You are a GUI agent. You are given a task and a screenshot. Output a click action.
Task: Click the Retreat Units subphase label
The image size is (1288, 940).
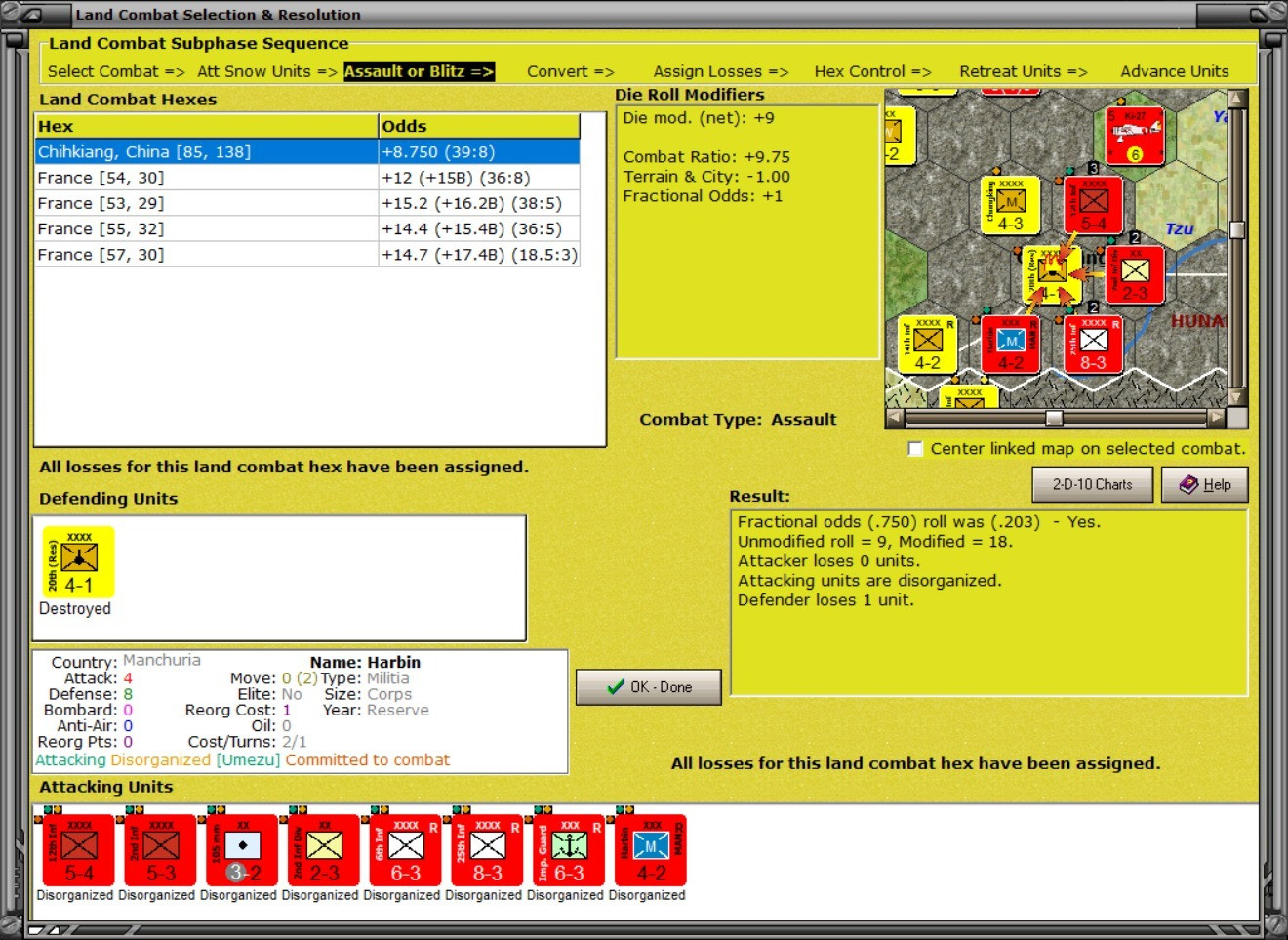pyautogui.click(x=1024, y=71)
